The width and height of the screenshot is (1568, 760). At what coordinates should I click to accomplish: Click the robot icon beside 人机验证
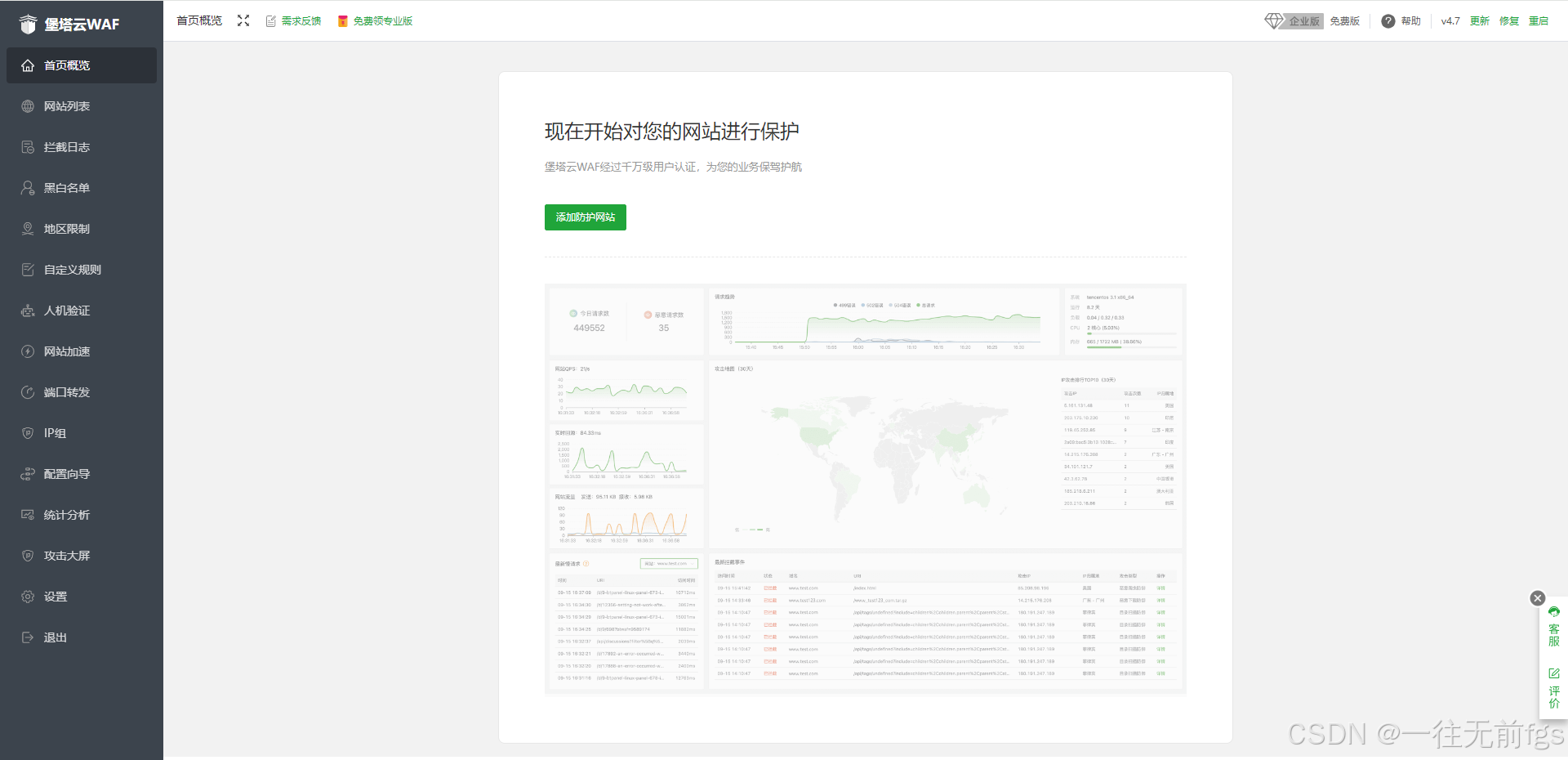[x=28, y=311]
